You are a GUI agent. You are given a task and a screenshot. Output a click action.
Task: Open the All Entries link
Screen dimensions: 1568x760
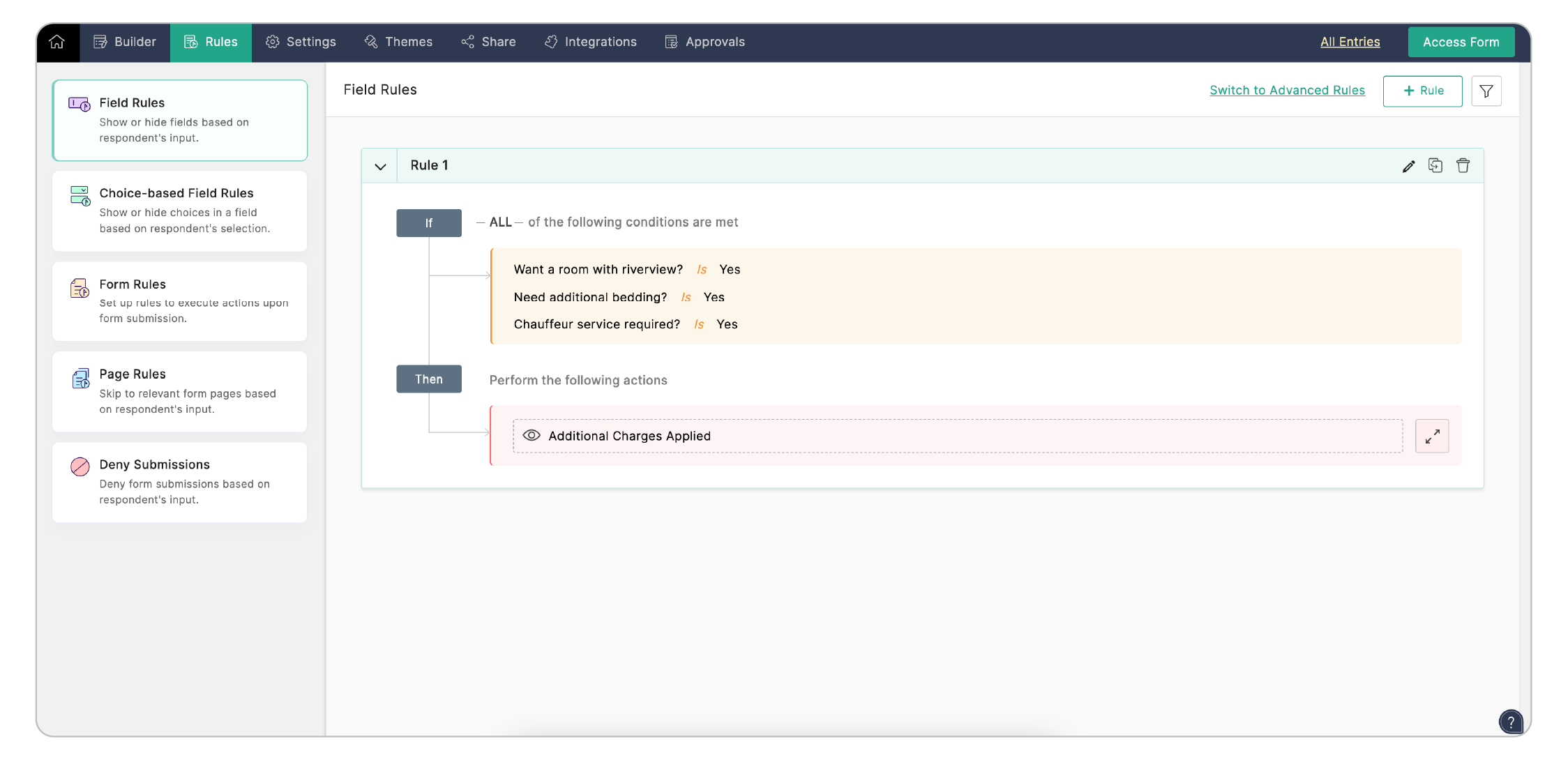1350,42
